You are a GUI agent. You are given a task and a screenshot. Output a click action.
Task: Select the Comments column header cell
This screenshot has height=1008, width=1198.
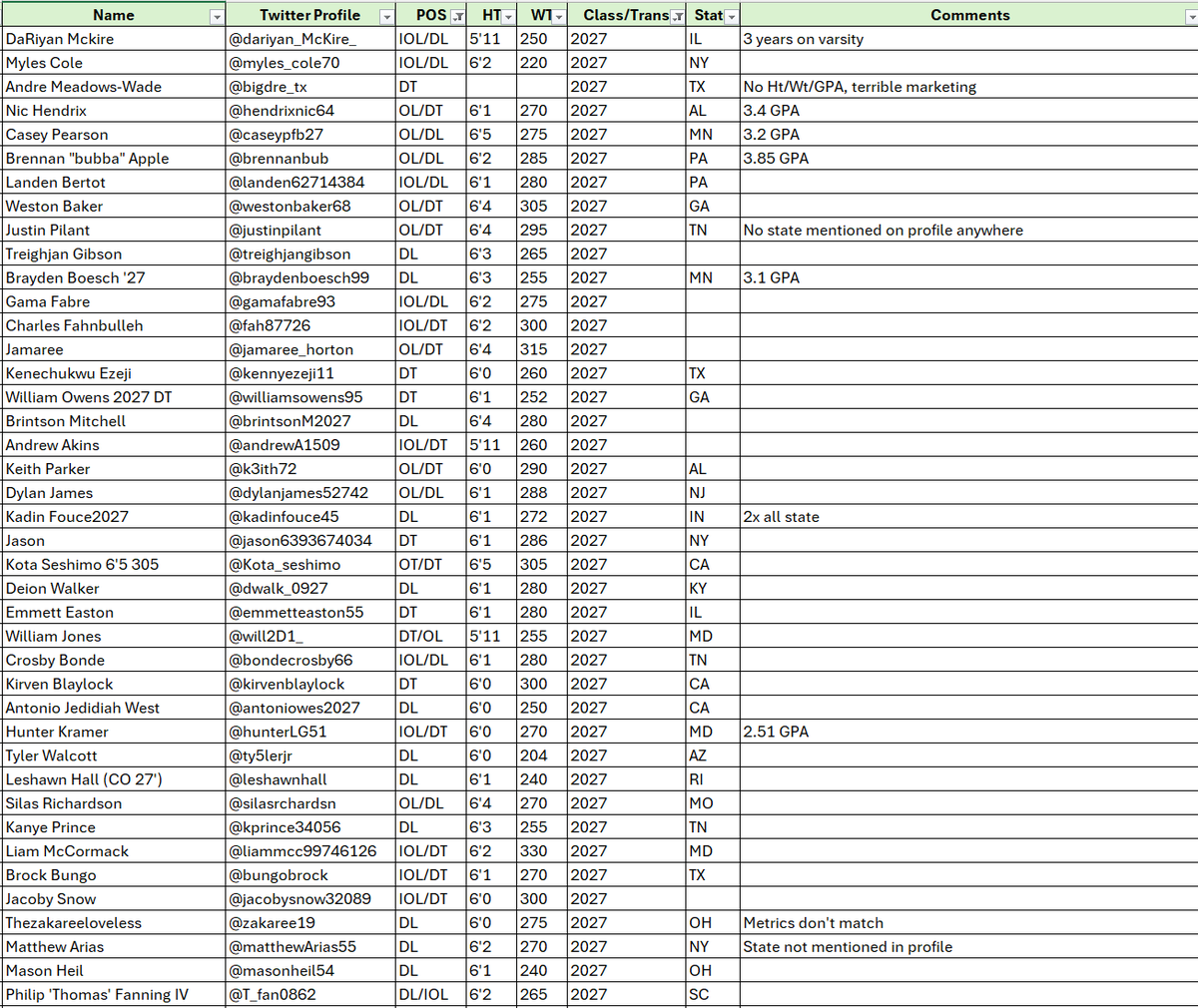coord(969,15)
